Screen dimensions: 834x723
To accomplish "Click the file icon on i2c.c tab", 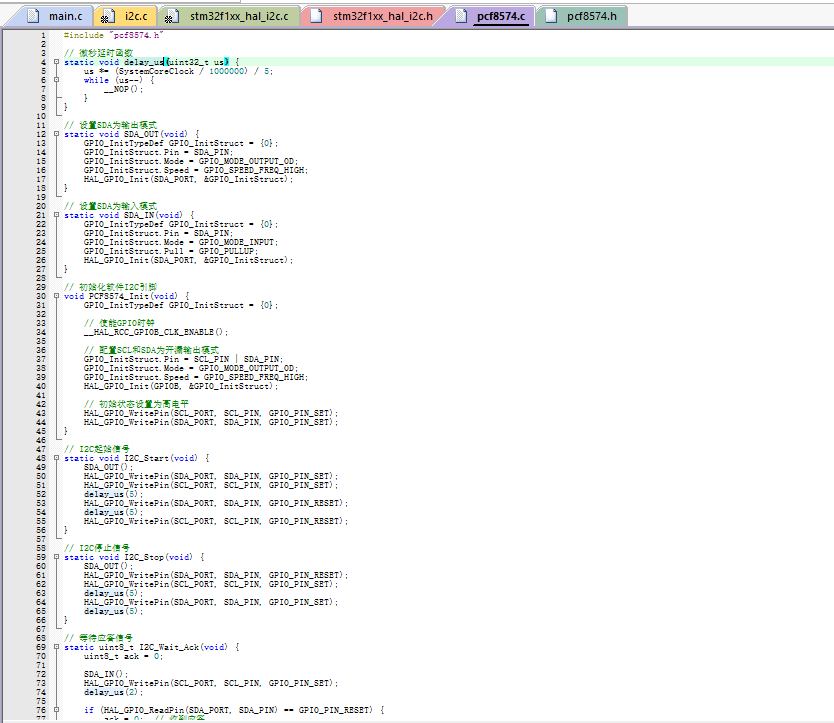I will (111, 17).
